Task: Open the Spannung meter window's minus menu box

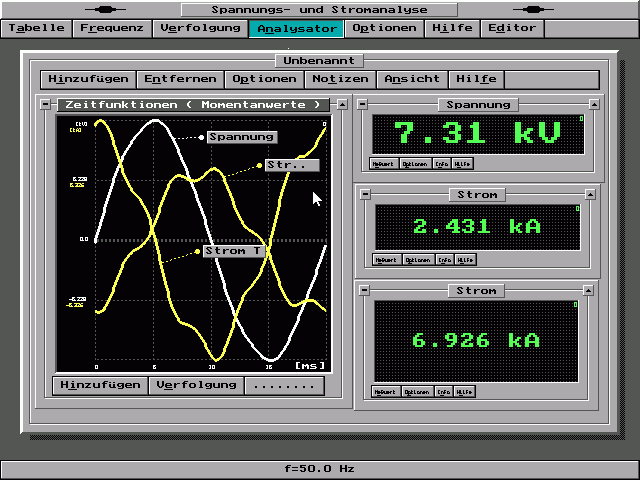Action: pyautogui.click(x=363, y=105)
